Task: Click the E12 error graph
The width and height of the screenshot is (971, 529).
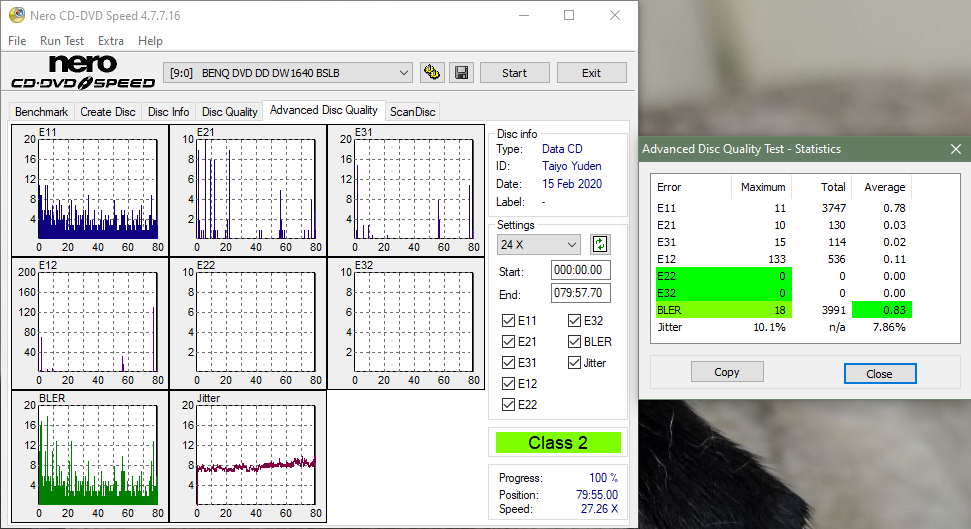Action: 90,323
